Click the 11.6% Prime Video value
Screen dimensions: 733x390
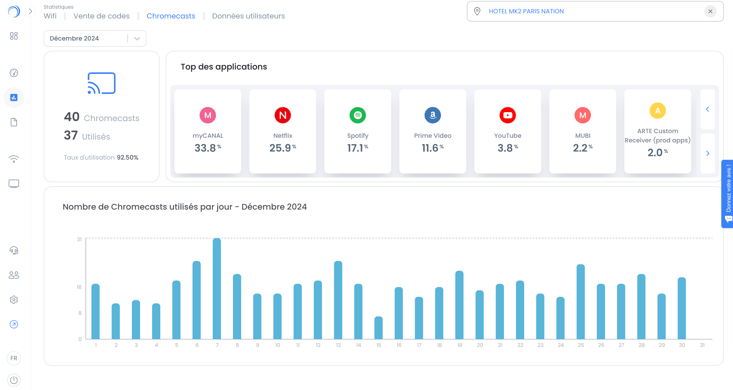point(432,148)
